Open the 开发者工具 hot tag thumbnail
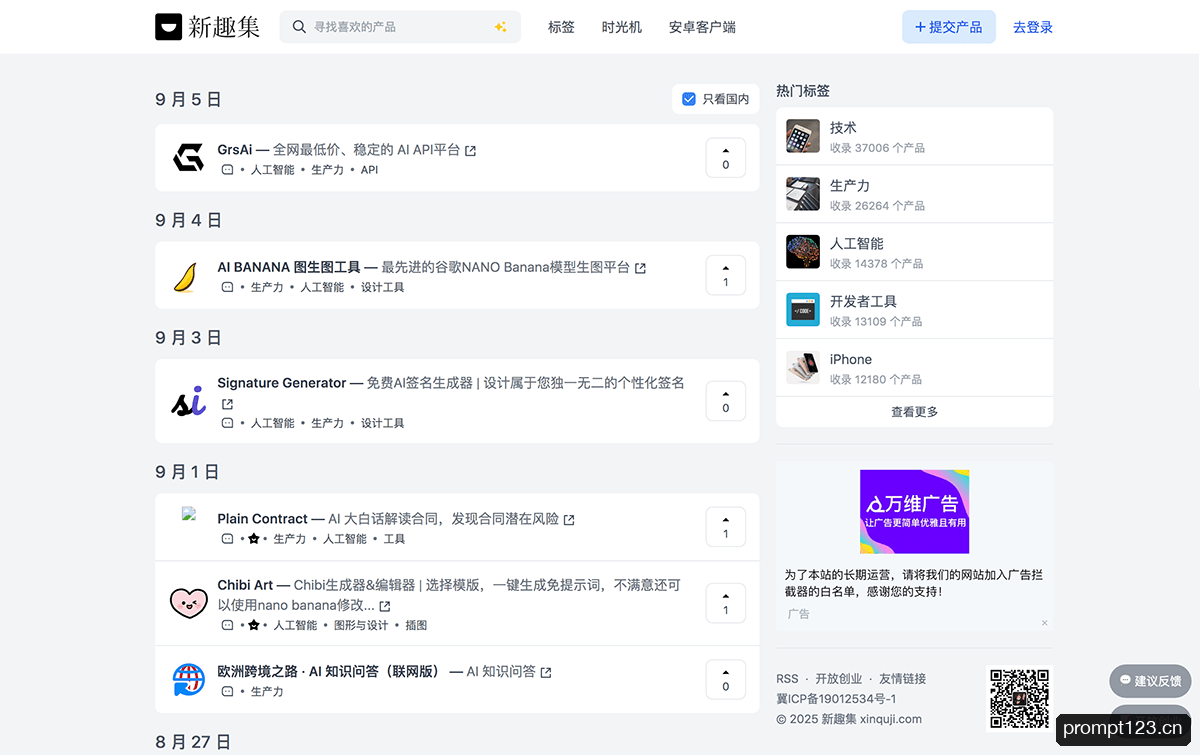This screenshot has width=1200, height=755. click(803, 310)
